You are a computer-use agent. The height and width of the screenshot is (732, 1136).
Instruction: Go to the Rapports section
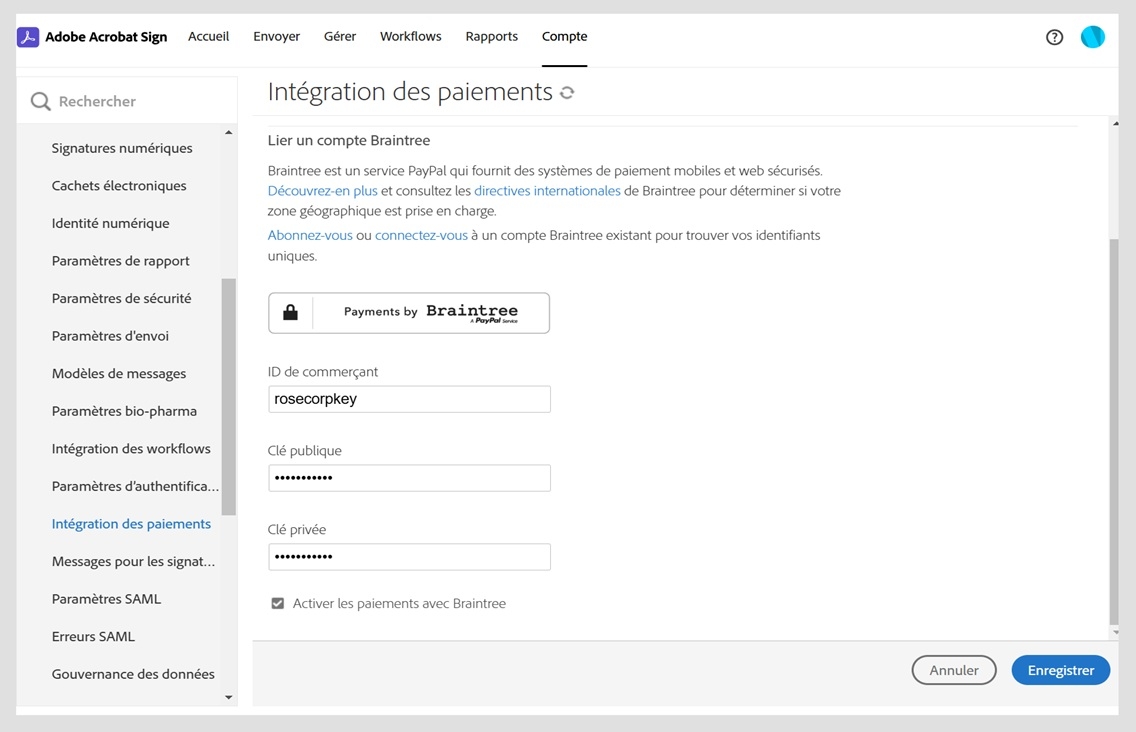coord(491,36)
